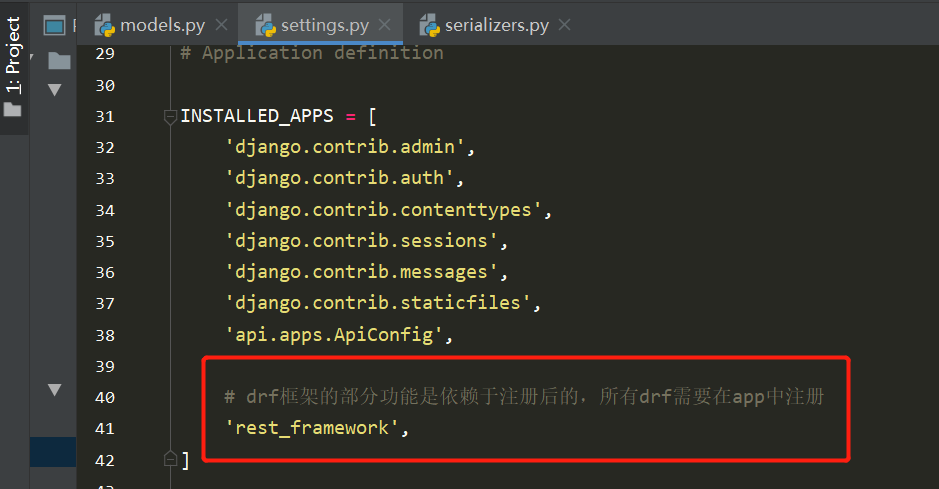Image resolution: width=939 pixels, height=489 pixels.
Task: Click line number 31 in the gutter
Action: coord(105,117)
